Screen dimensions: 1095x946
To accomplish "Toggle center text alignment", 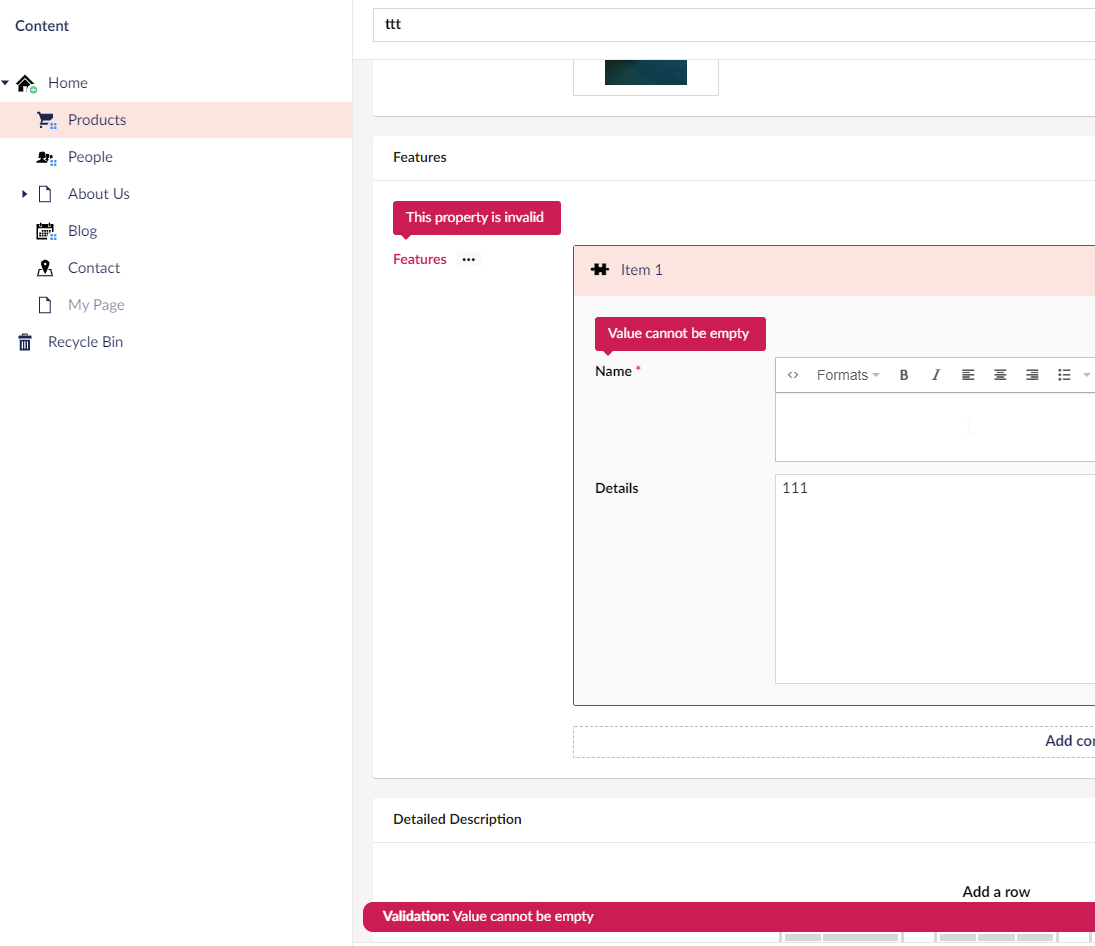I will pos(1000,374).
